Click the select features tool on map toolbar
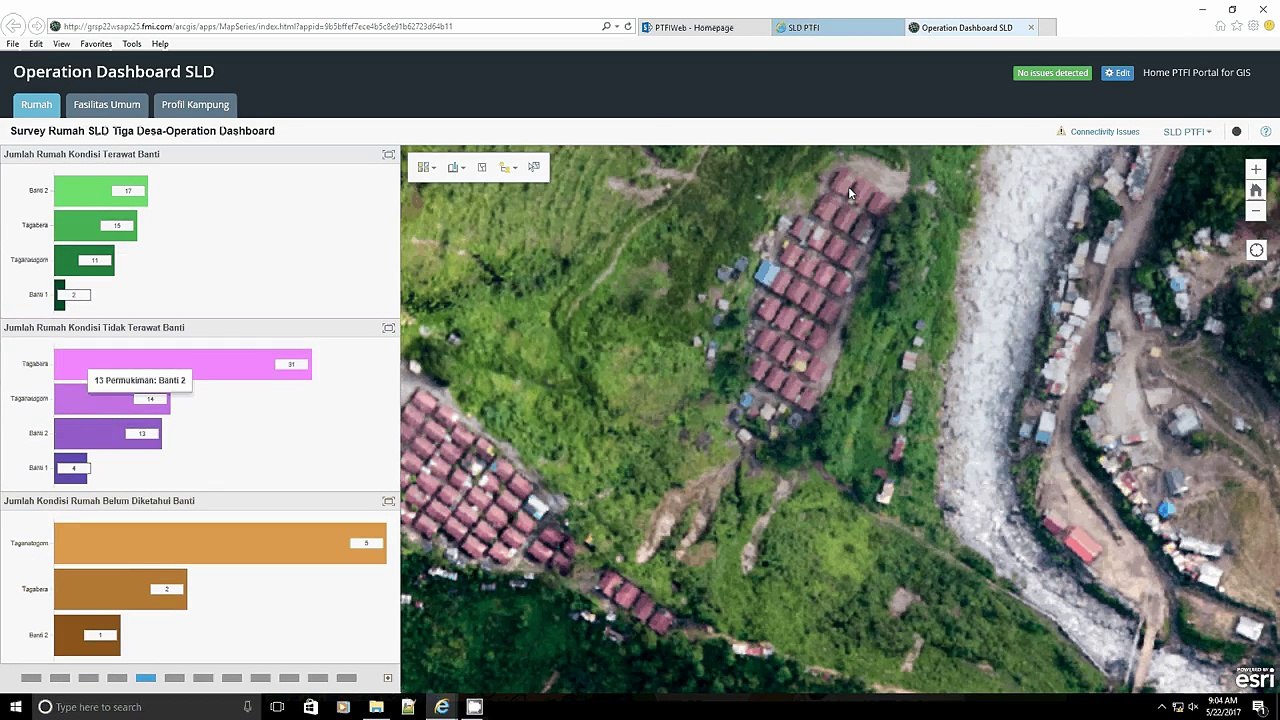Viewport: 1280px width, 720px height. [x=534, y=167]
